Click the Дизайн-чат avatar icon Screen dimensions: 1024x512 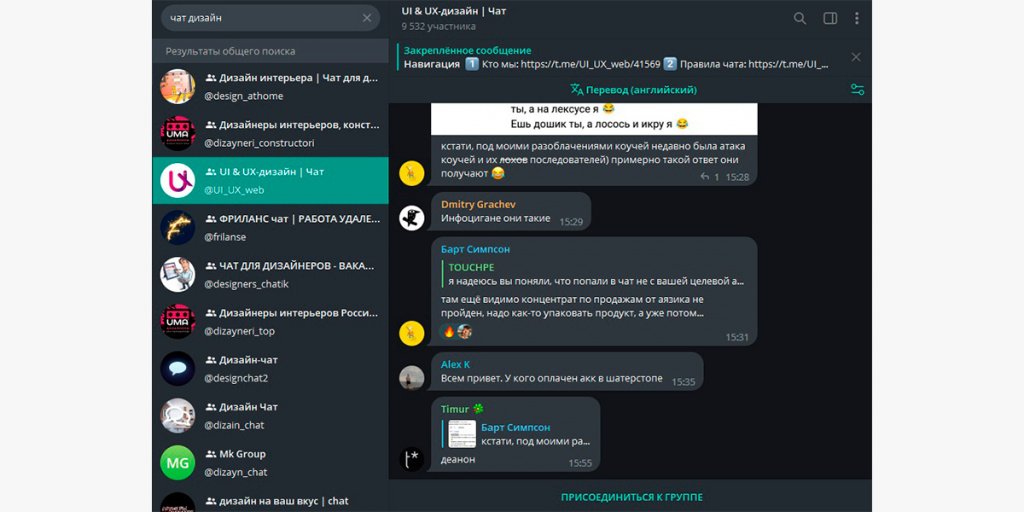tap(178, 368)
